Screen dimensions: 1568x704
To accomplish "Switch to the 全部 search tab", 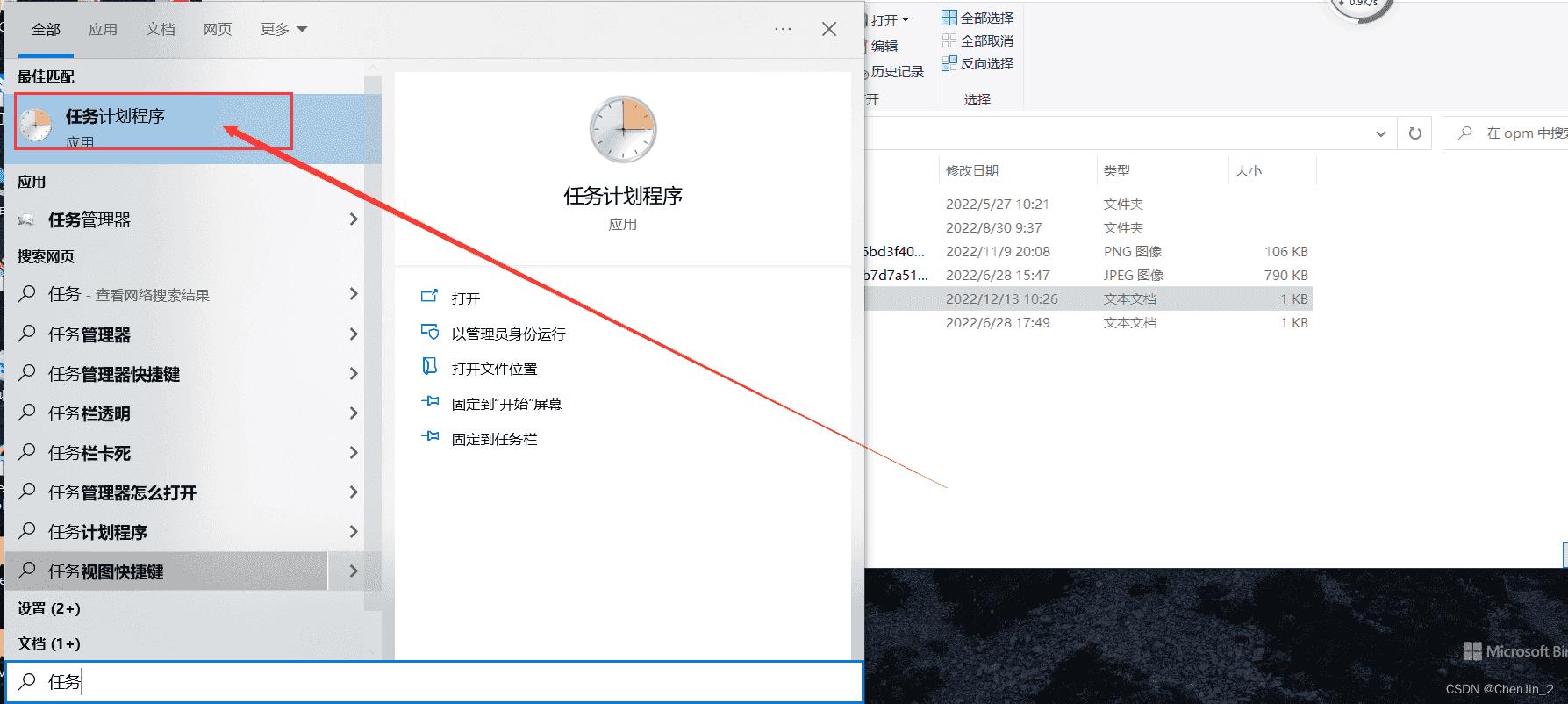I will 46,29.
